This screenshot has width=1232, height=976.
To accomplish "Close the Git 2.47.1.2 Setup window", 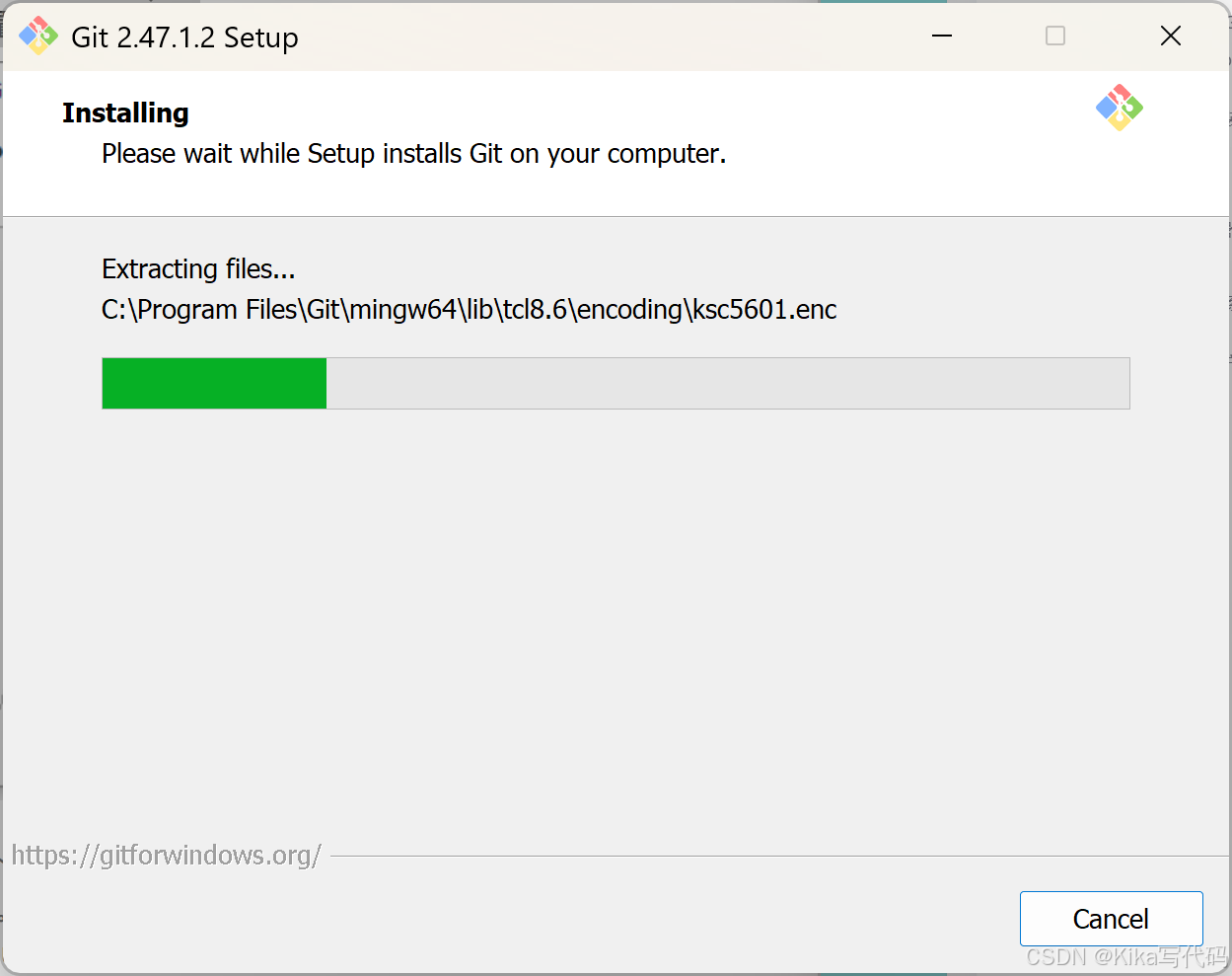I will pos(1171,37).
